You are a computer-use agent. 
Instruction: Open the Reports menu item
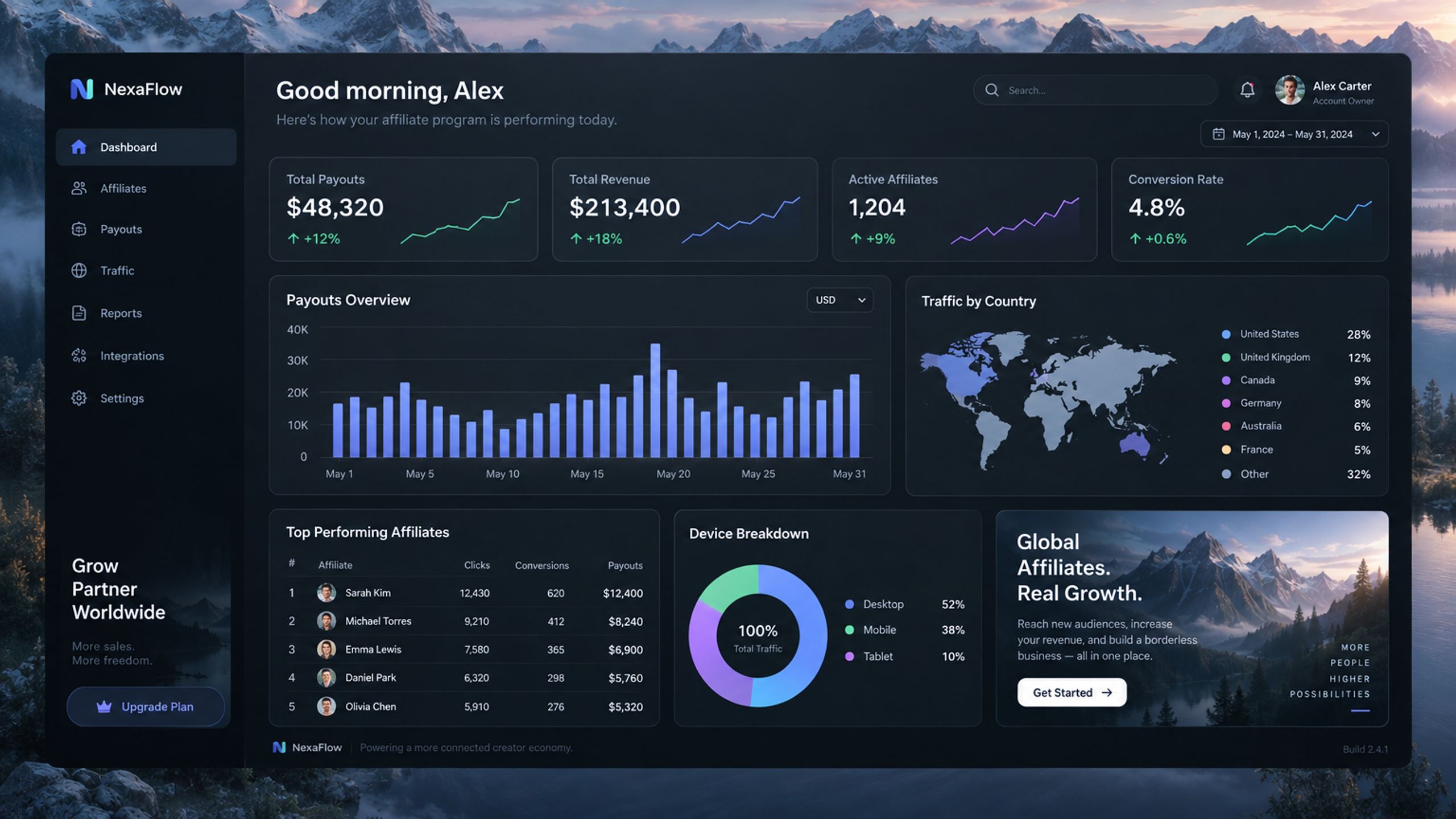coord(121,313)
